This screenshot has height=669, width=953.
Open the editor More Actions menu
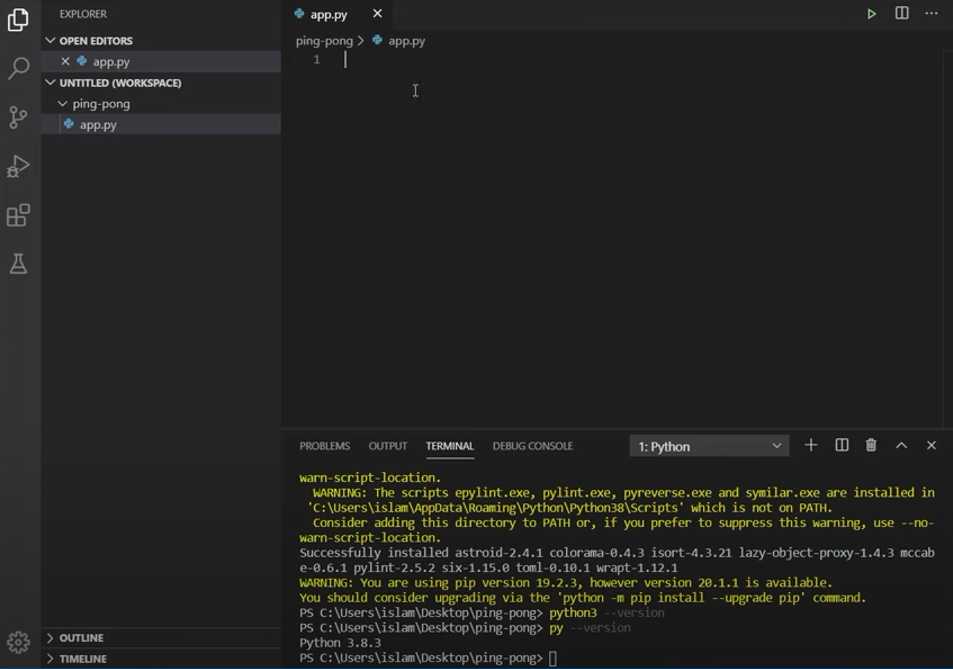point(931,13)
